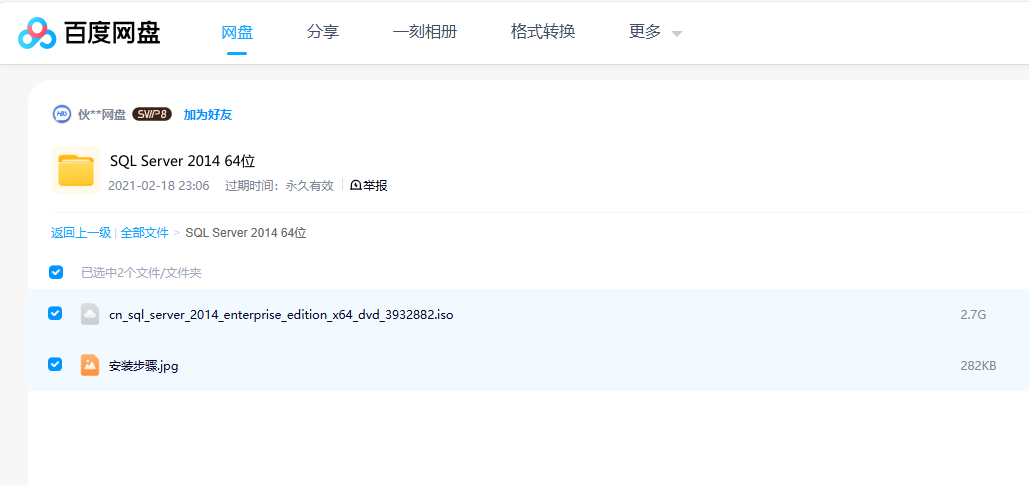The width and height of the screenshot is (1029, 485).
Task: Click the 加为好友 link
Action: [x=208, y=115]
